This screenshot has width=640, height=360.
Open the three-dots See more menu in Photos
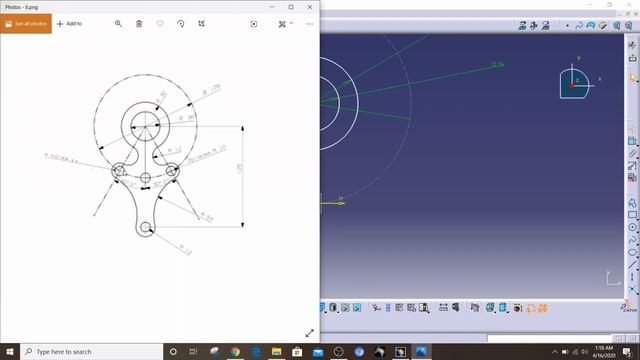tap(310, 24)
